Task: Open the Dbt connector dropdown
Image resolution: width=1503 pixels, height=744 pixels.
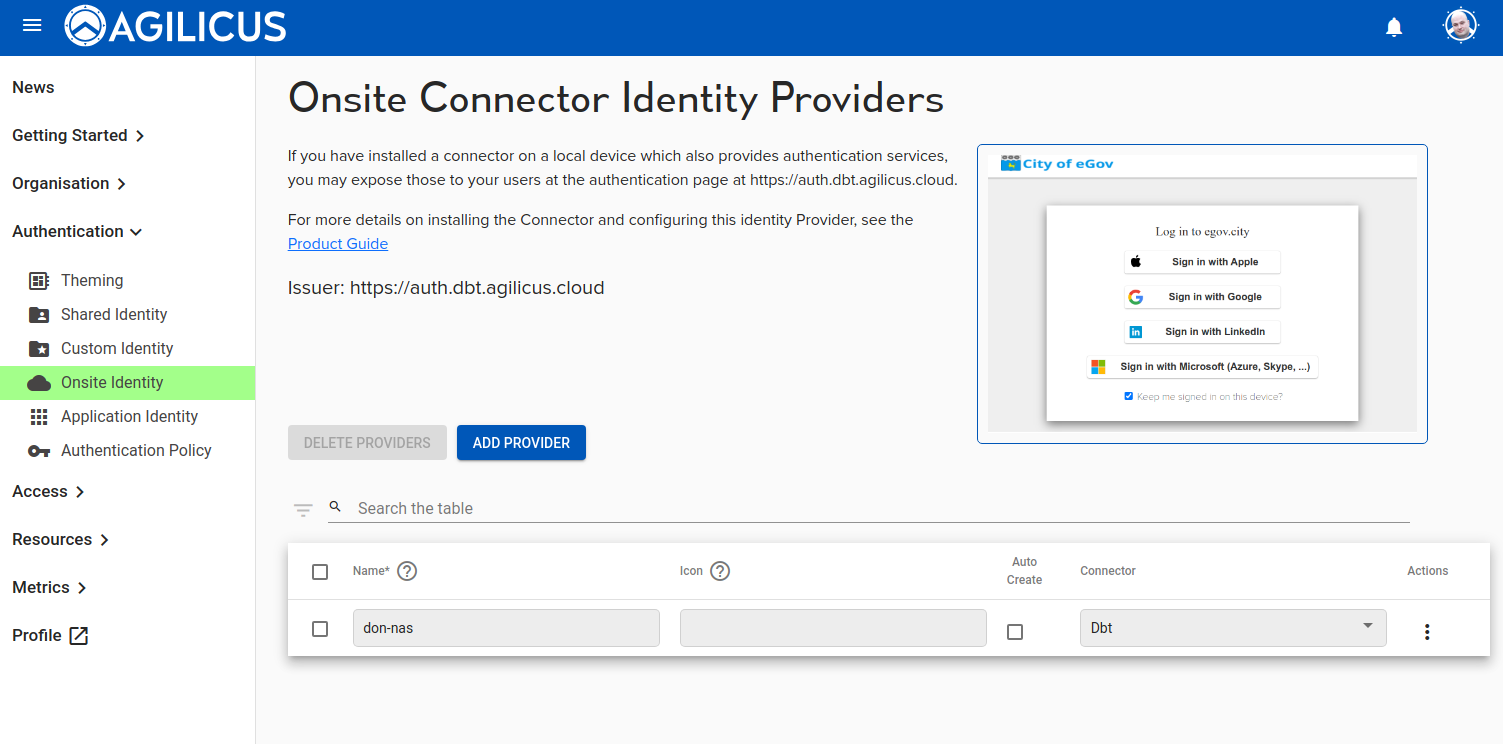Action: [1232, 628]
